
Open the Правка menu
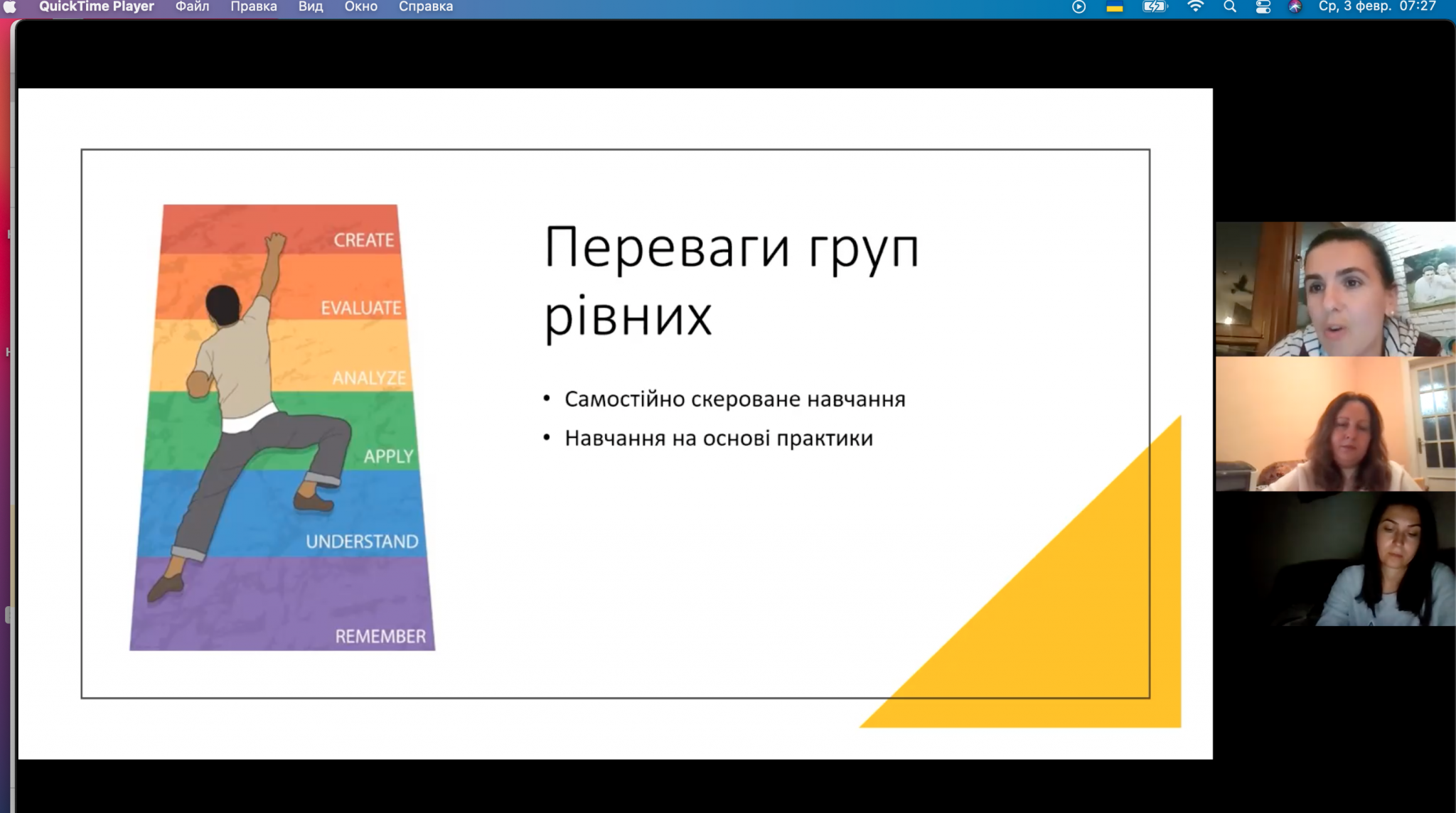point(253,7)
